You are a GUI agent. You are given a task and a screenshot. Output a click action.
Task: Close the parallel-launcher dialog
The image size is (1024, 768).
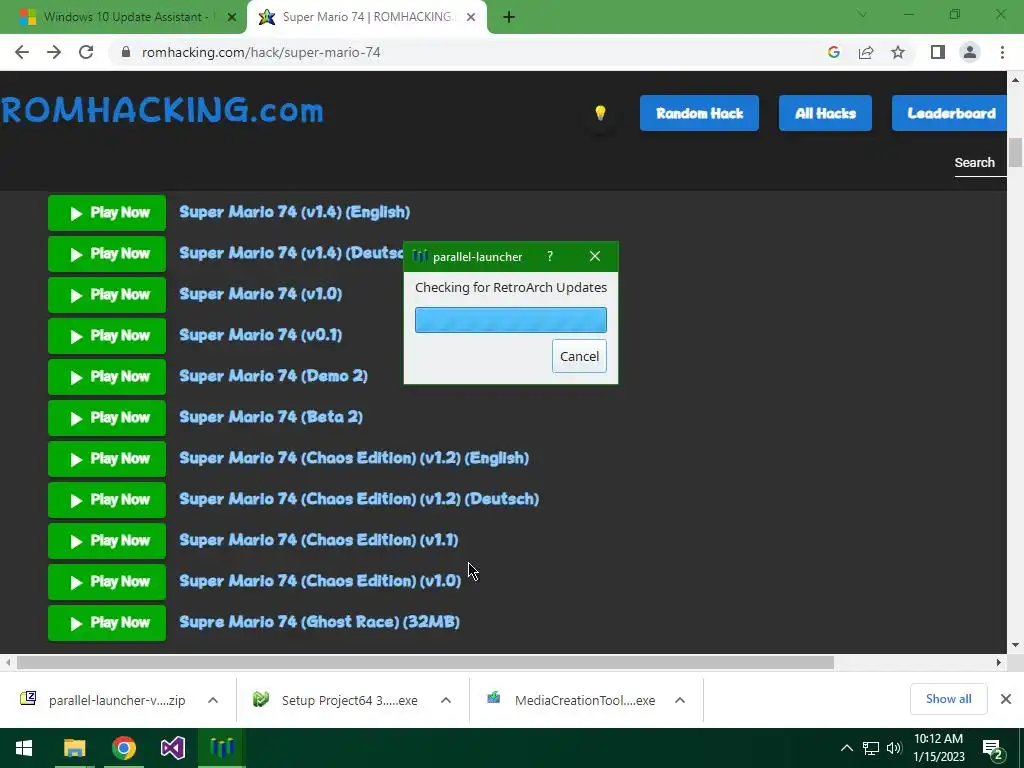594,257
